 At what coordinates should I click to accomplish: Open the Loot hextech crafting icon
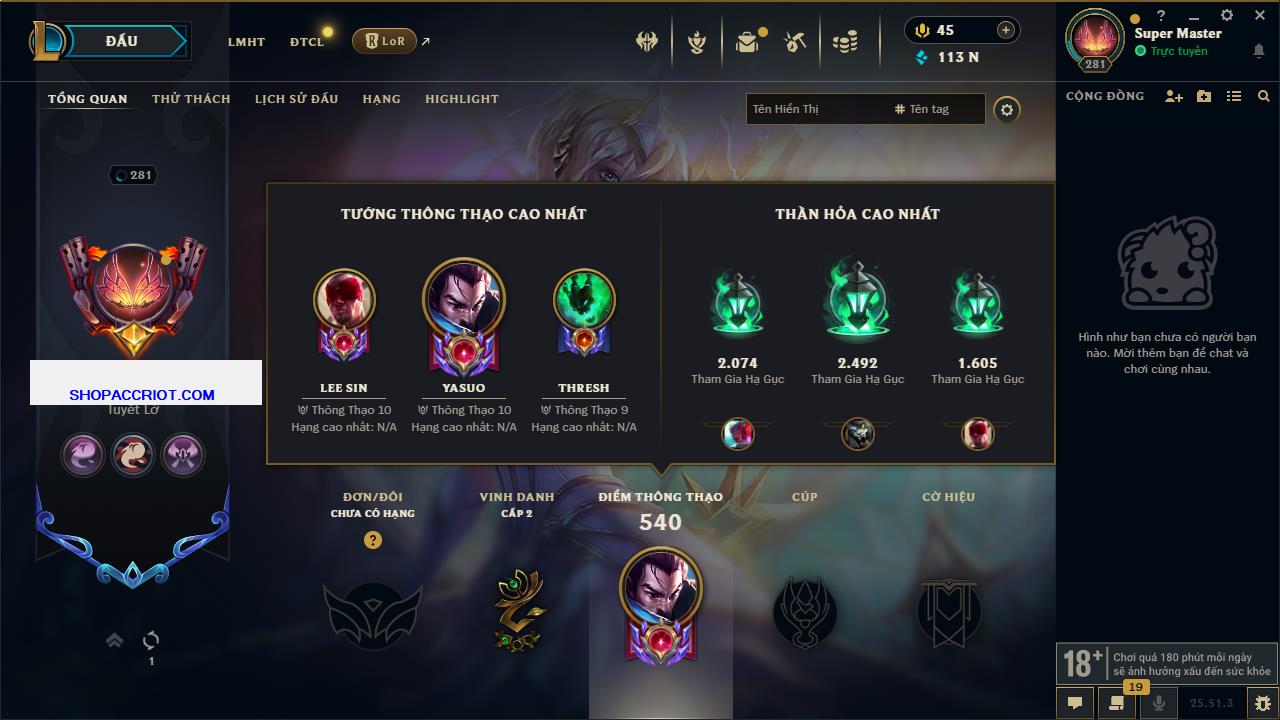pyautogui.click(x=796, y=42)
